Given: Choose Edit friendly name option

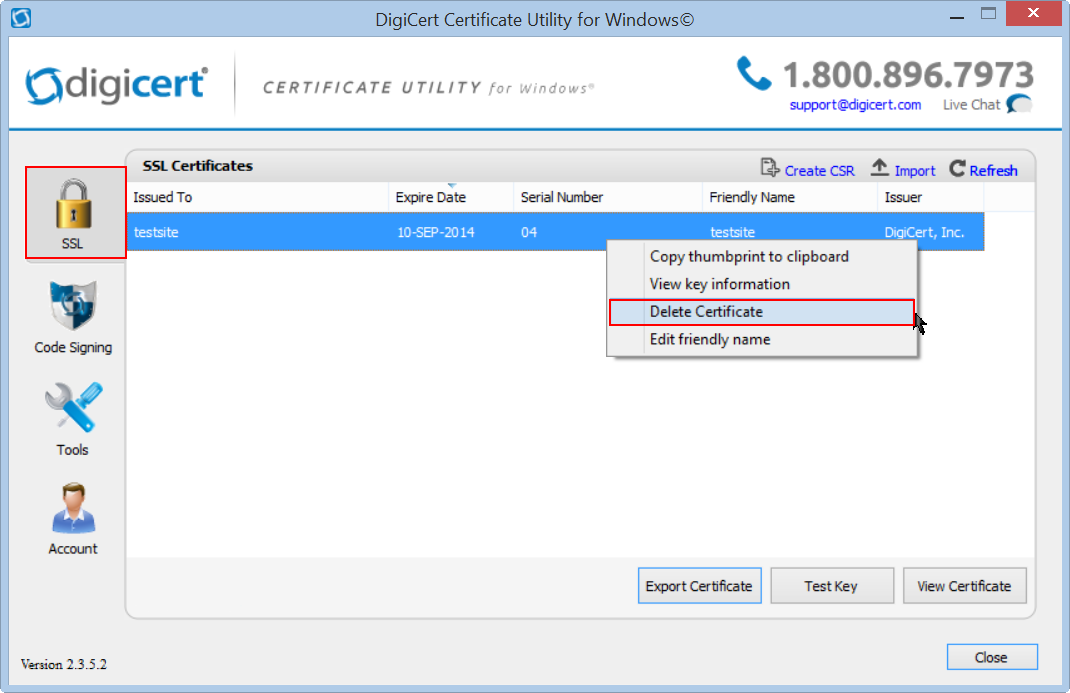Looking at the screenshot, I should pos(709,339).
